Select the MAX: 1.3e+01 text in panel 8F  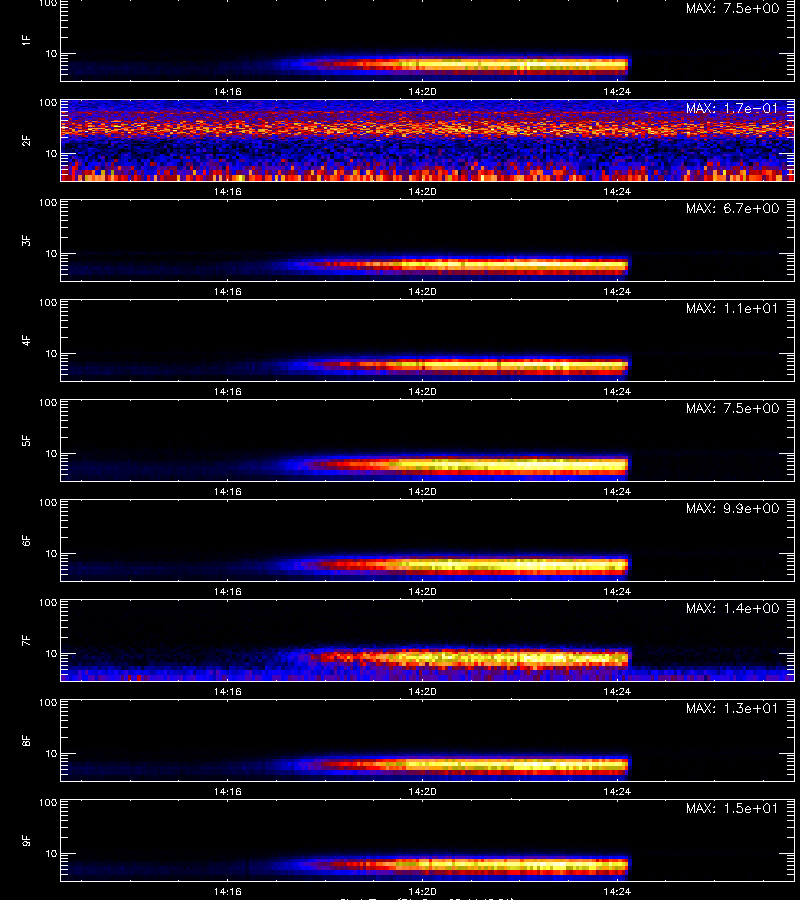[x=733, y=708]
